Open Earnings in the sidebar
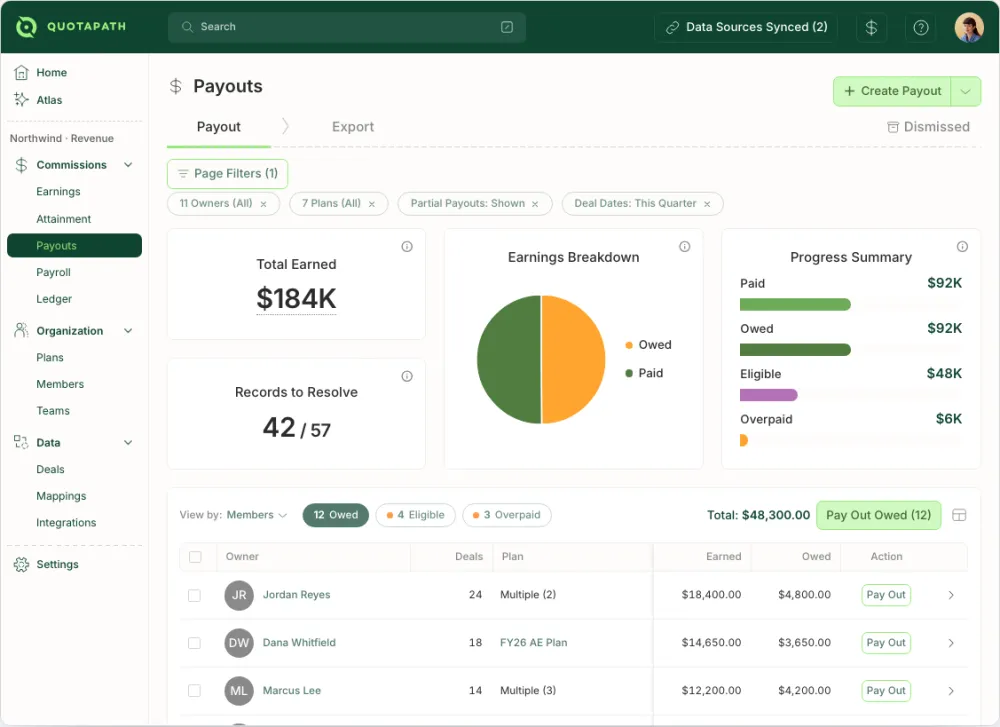This screenshot has height=727, width=1000. coord(58,191)
